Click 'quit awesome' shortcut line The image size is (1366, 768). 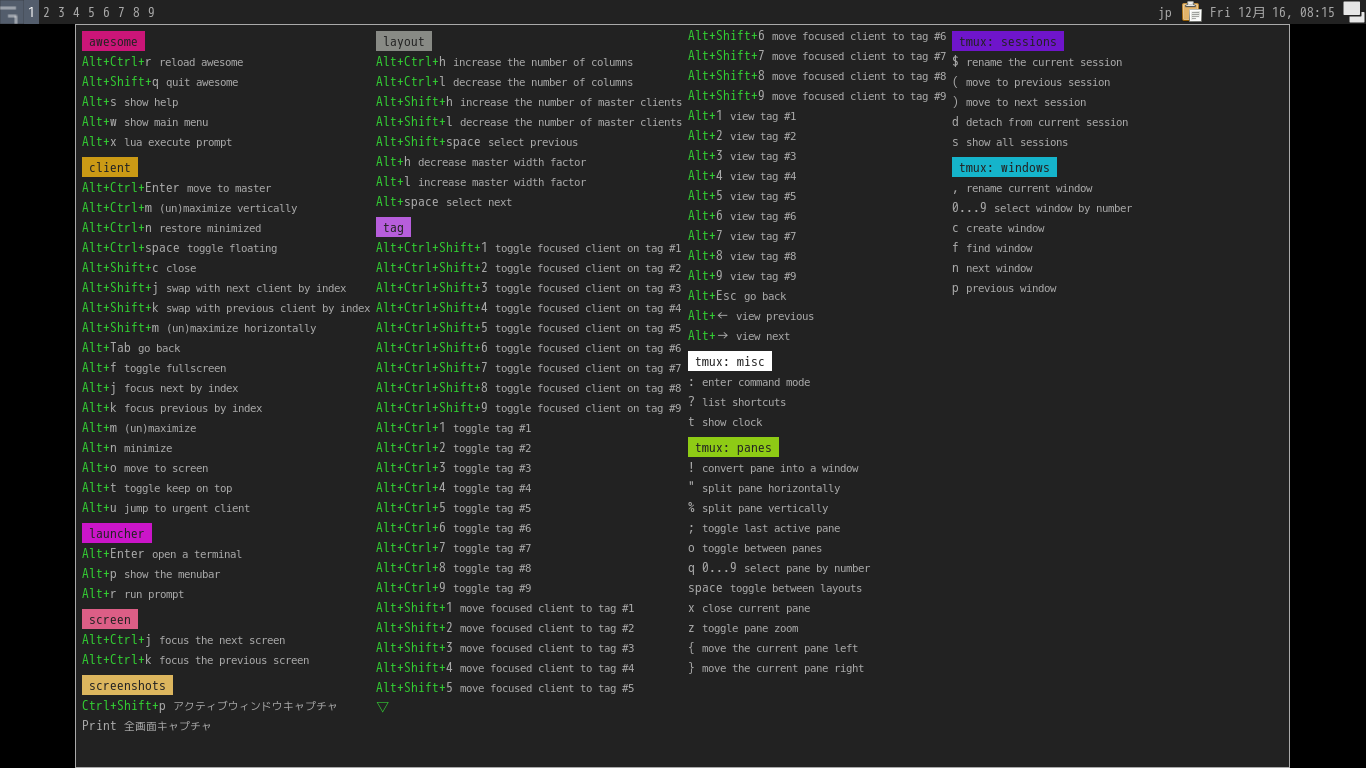click(x=160, y=82)
